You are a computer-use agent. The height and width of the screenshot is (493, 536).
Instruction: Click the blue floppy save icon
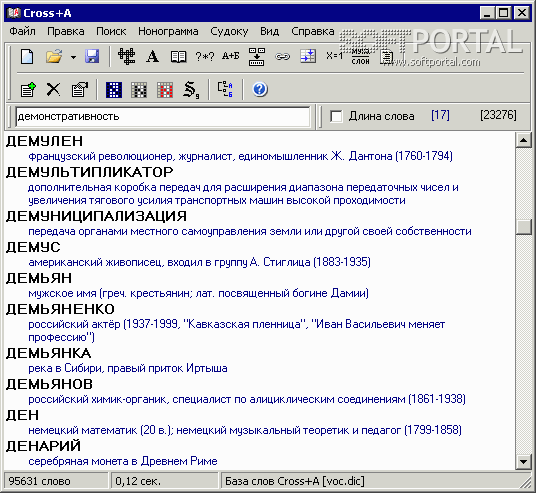(x=92, y=56)
